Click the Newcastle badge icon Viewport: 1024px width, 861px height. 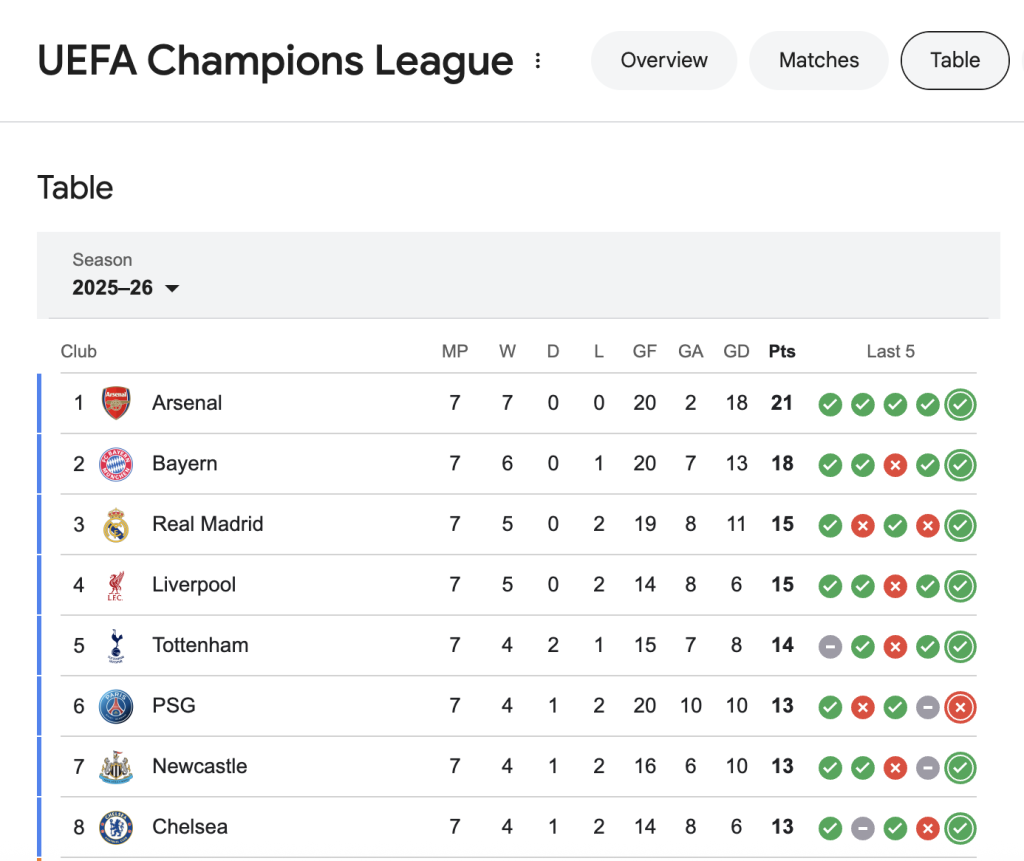pyautogui.click(x=115, y=766)
